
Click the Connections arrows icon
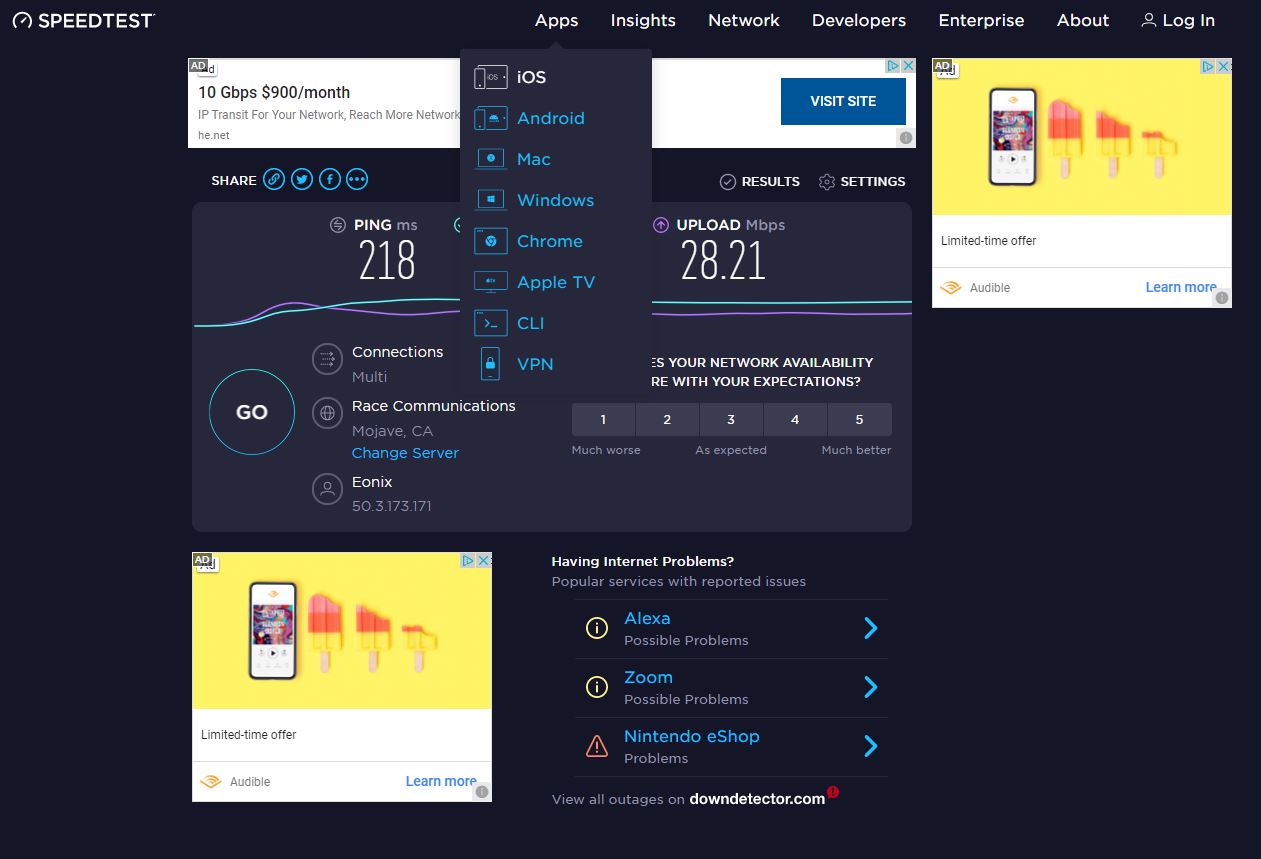[x=327, y=359]
